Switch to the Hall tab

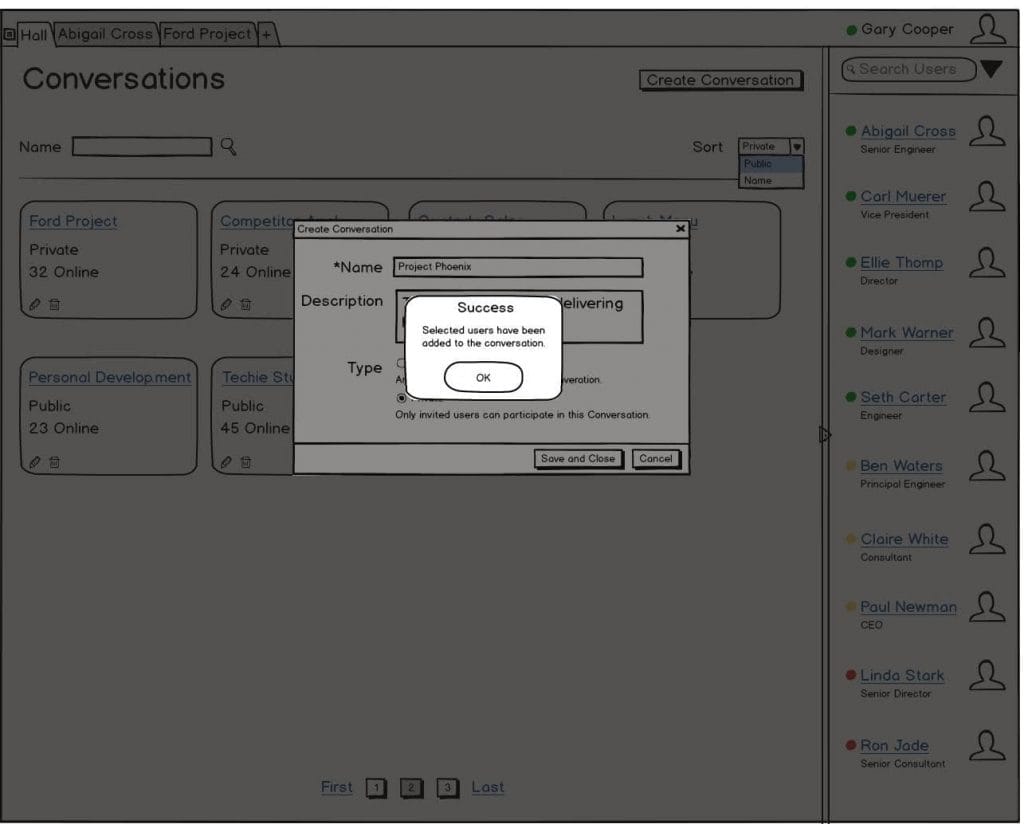(x=34, y=34)
